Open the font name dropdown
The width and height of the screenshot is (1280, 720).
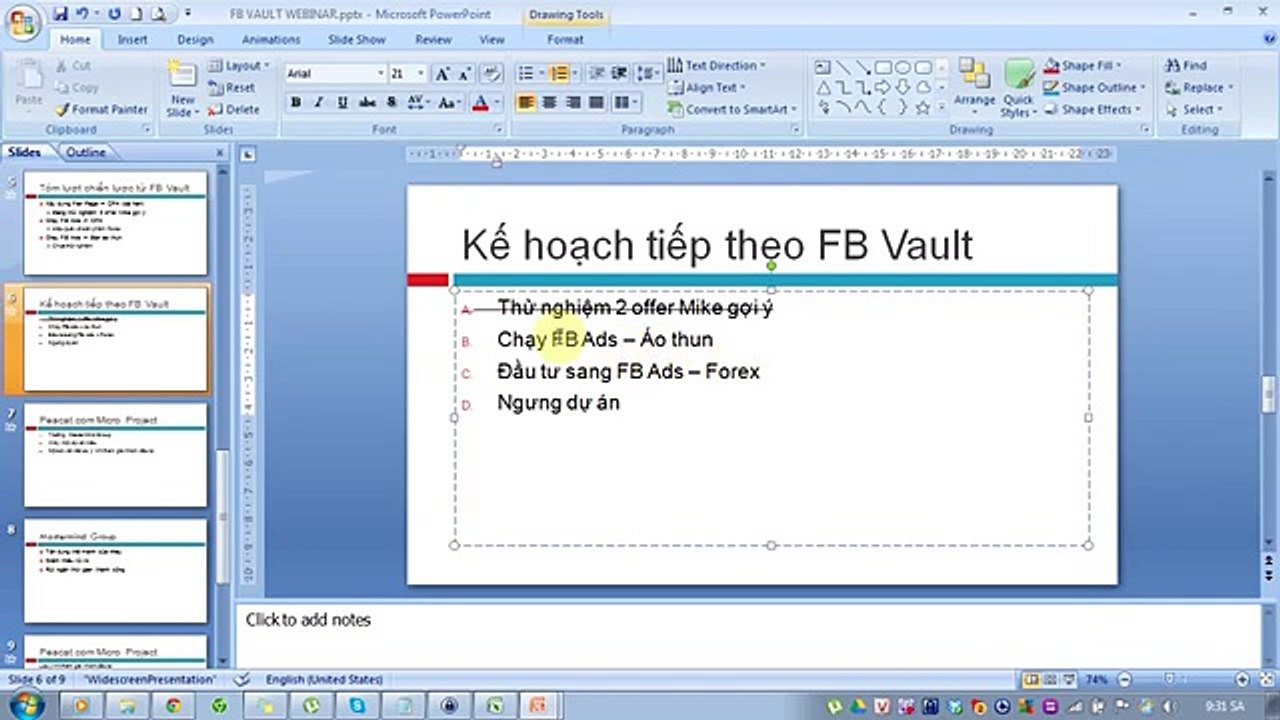coord(380,74)
